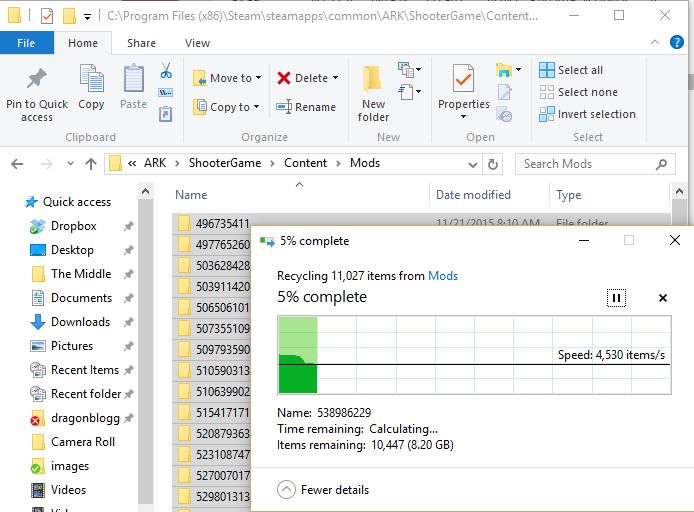
Task: Click Invert selection in the ribbon
Action: pyautogui.click(x=587, y=114)
